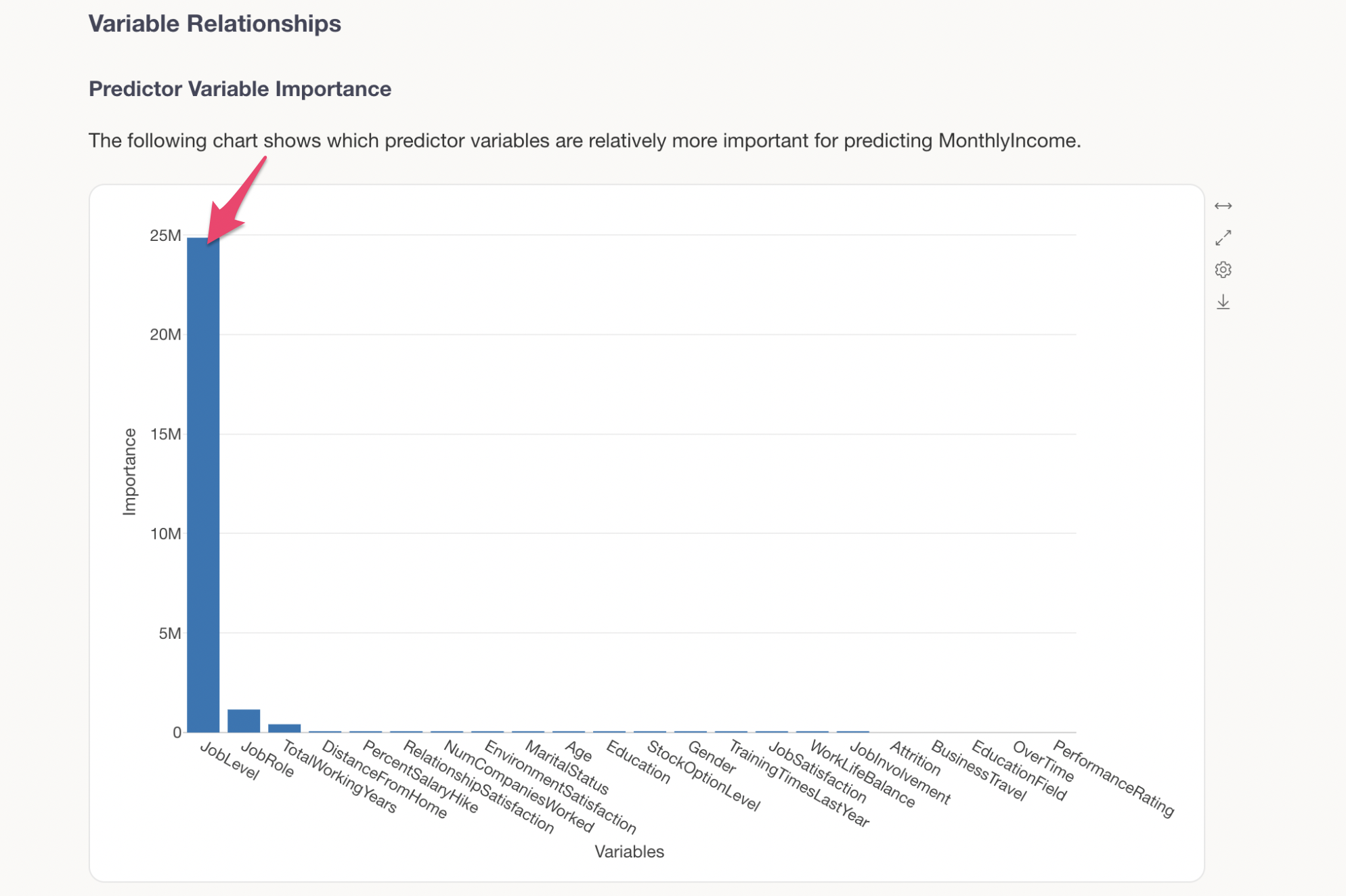Image resolution: width=1346 pixels, height=896 pixels.
Task: Click the download chart icon
Action: tap(1222, 302)
